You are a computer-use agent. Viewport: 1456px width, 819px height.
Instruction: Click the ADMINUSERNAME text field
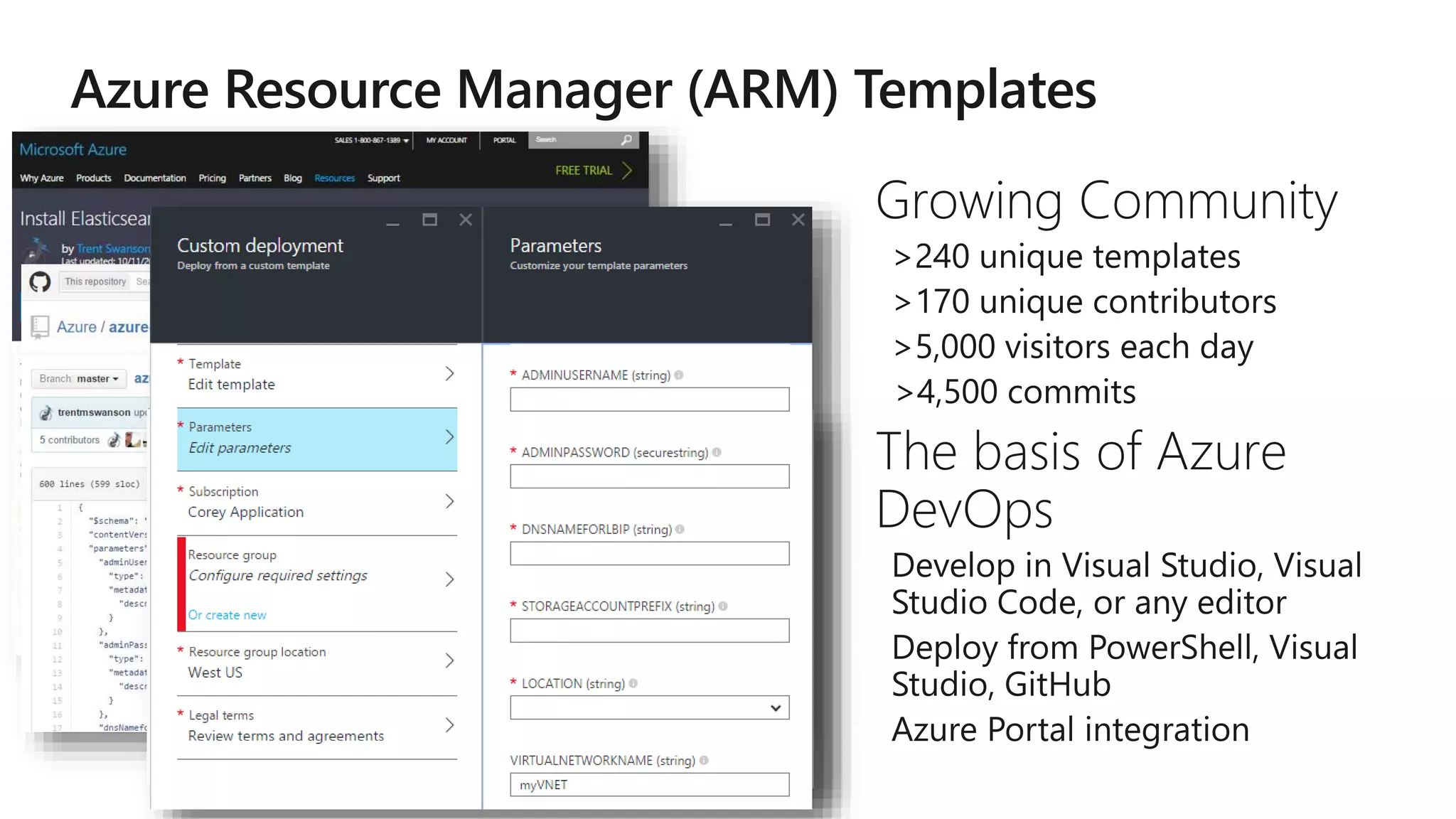(649, 400)
